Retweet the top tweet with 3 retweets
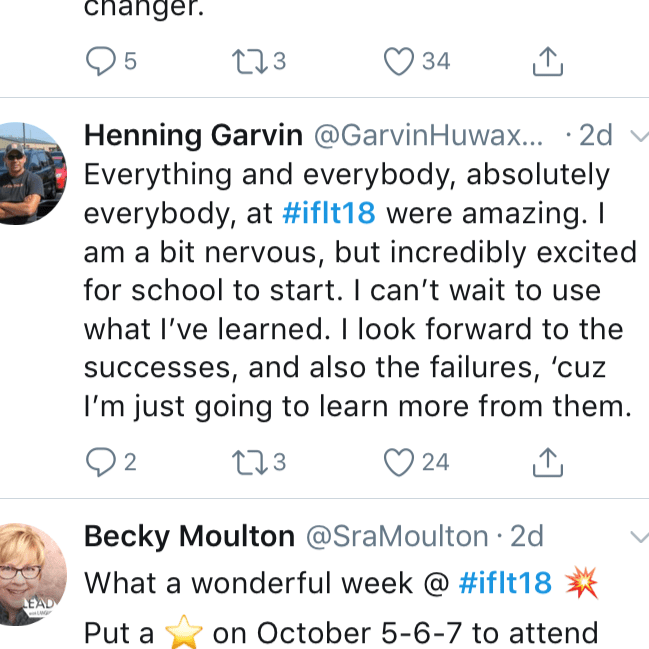Viewport: 649px width, 649px height. click(x=245, y=61)
